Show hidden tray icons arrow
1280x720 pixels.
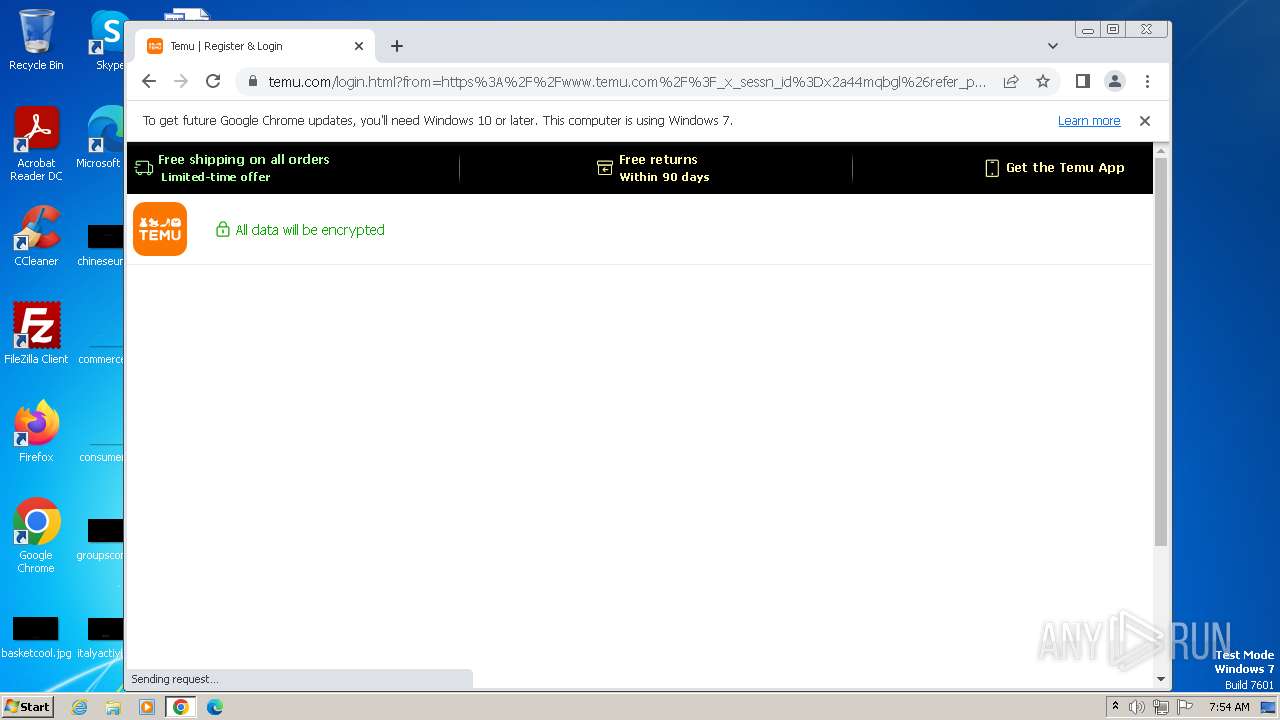click(x=1115, y=707)
